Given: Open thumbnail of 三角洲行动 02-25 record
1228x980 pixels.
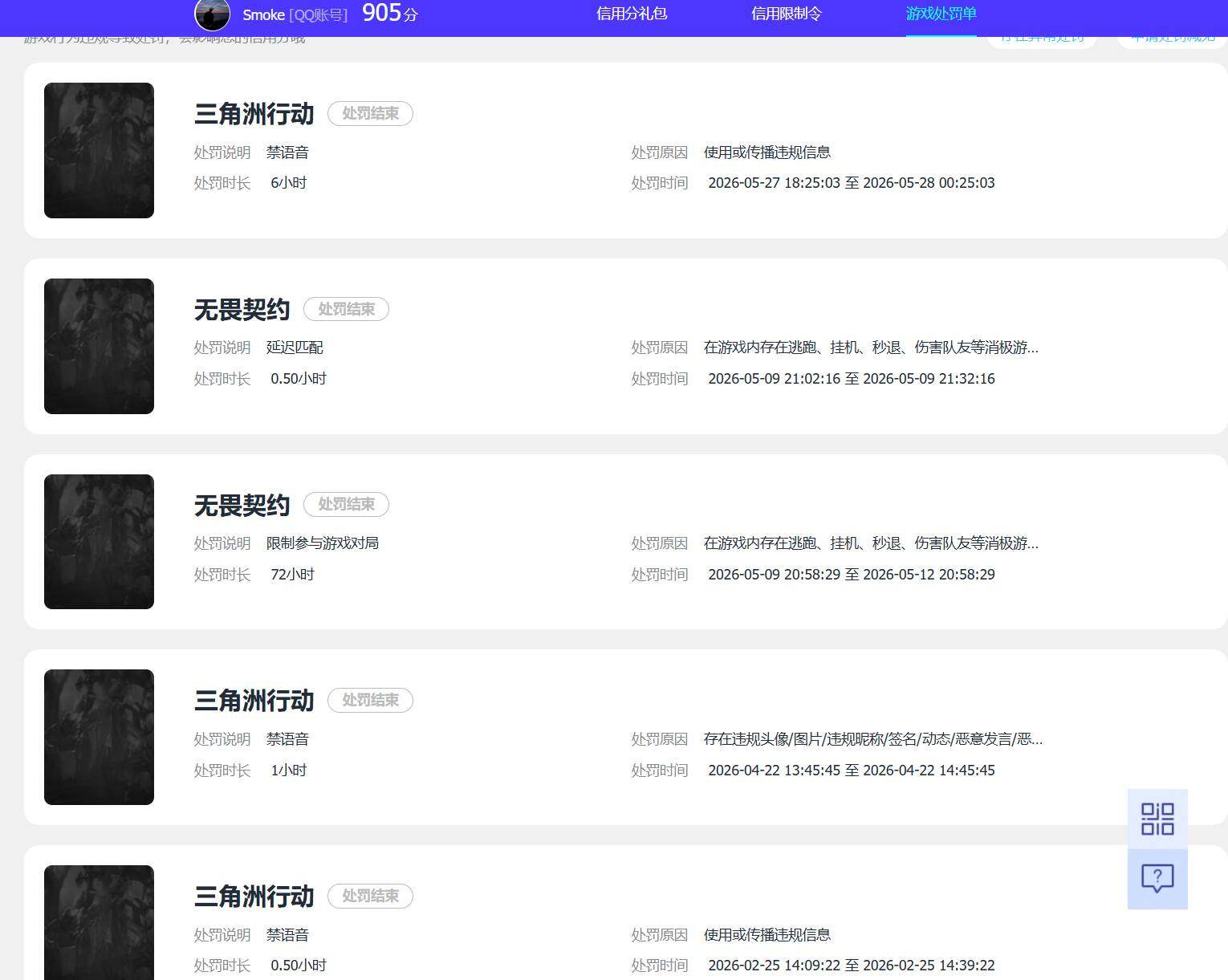Looking at the screenshot, I should click(99, 922).
